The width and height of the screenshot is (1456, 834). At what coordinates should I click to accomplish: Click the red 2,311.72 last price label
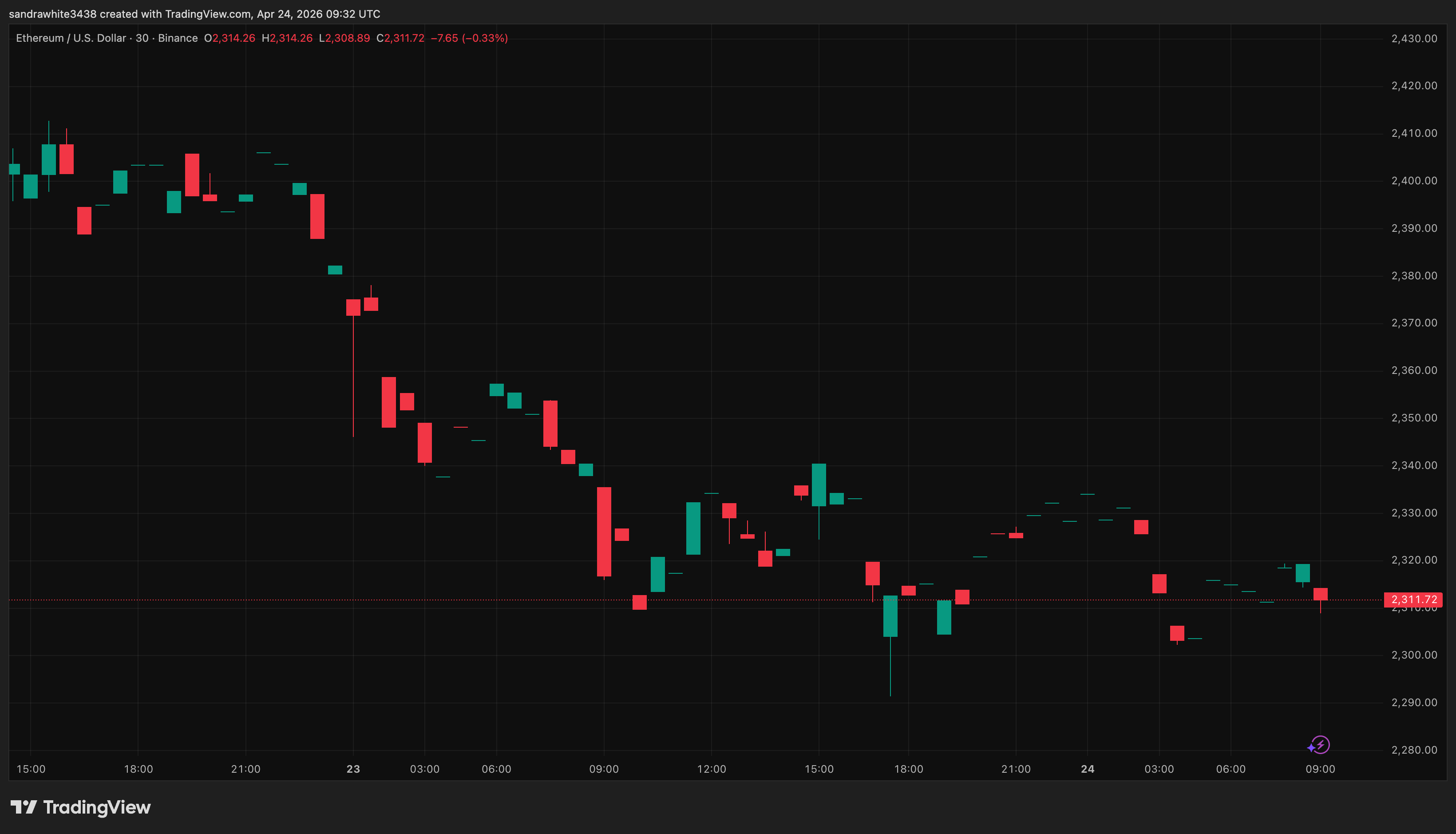coord(1412,600)
